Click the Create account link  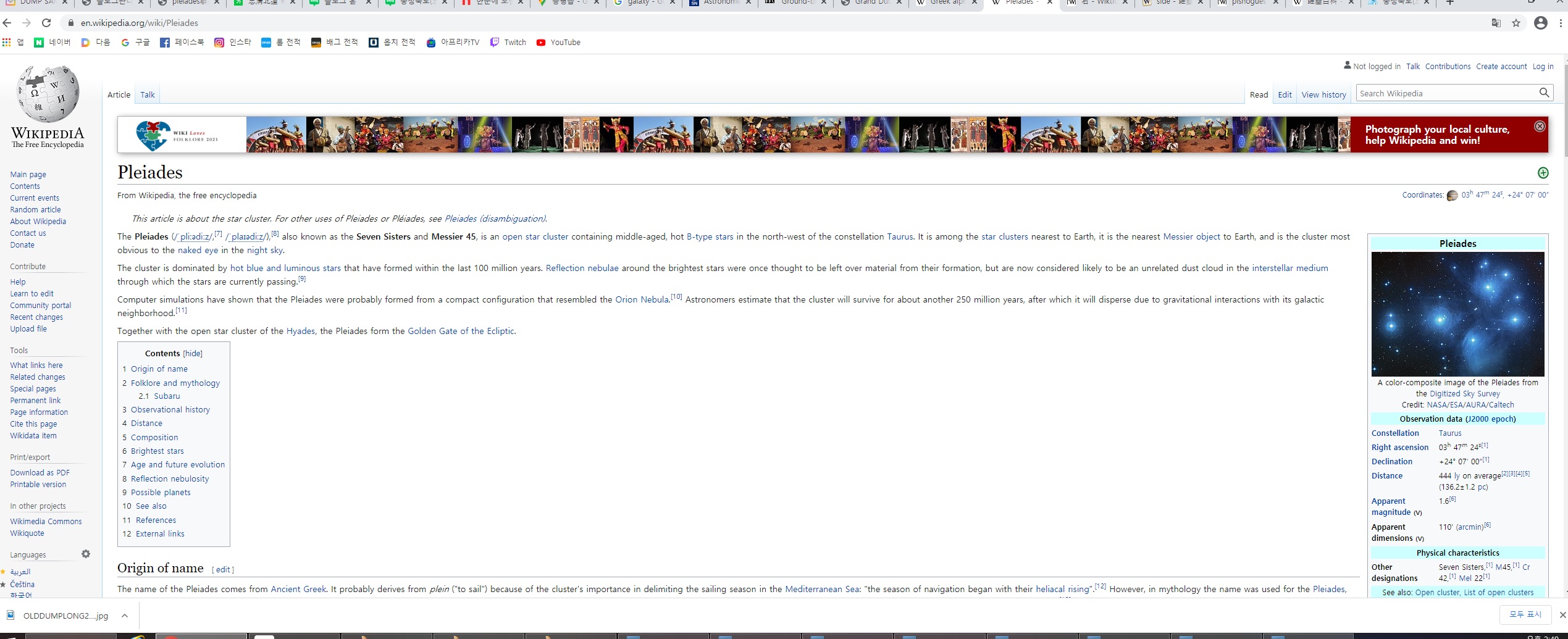click(x=1501, y=66)
